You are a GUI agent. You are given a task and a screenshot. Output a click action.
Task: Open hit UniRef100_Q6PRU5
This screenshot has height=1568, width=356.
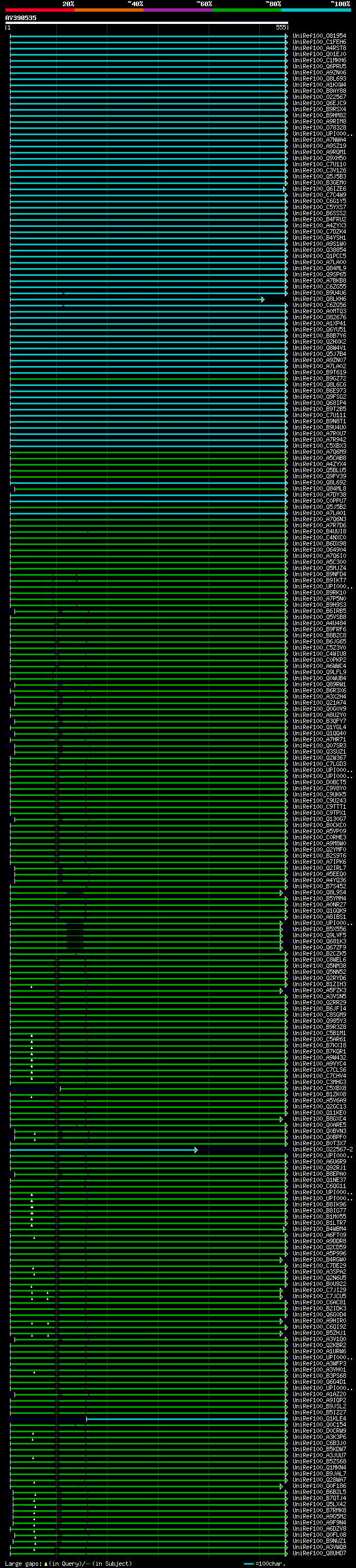[x=319, y=66]
